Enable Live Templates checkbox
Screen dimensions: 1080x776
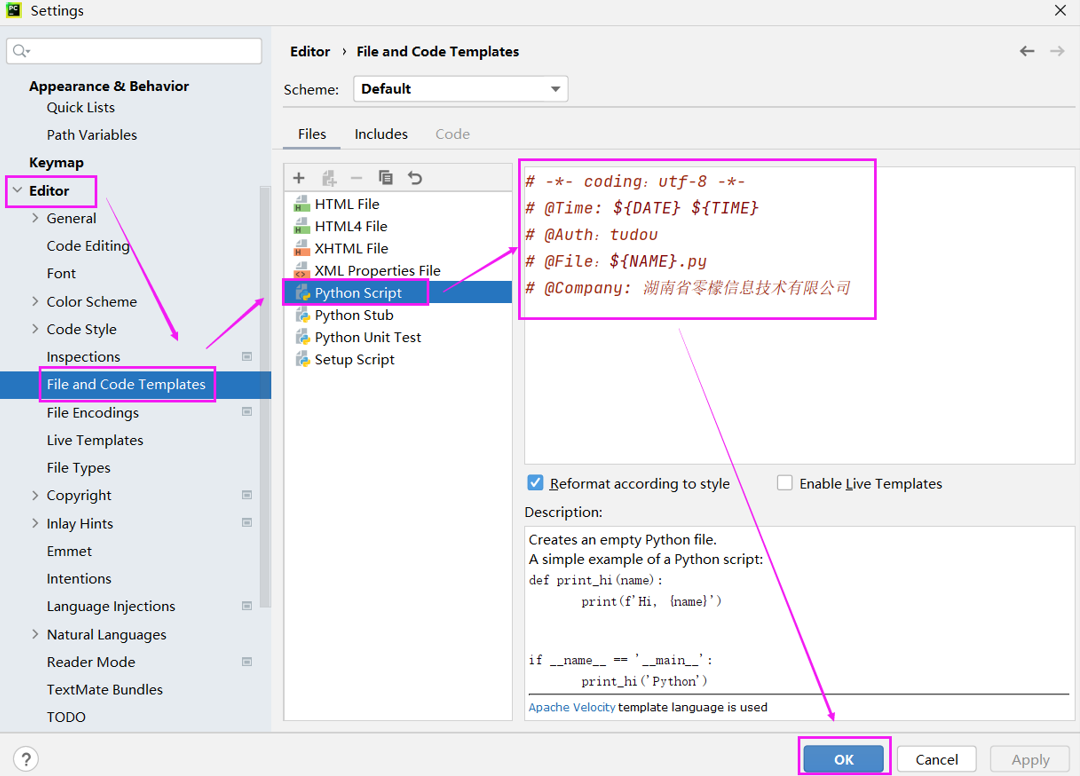coord(785,483)
